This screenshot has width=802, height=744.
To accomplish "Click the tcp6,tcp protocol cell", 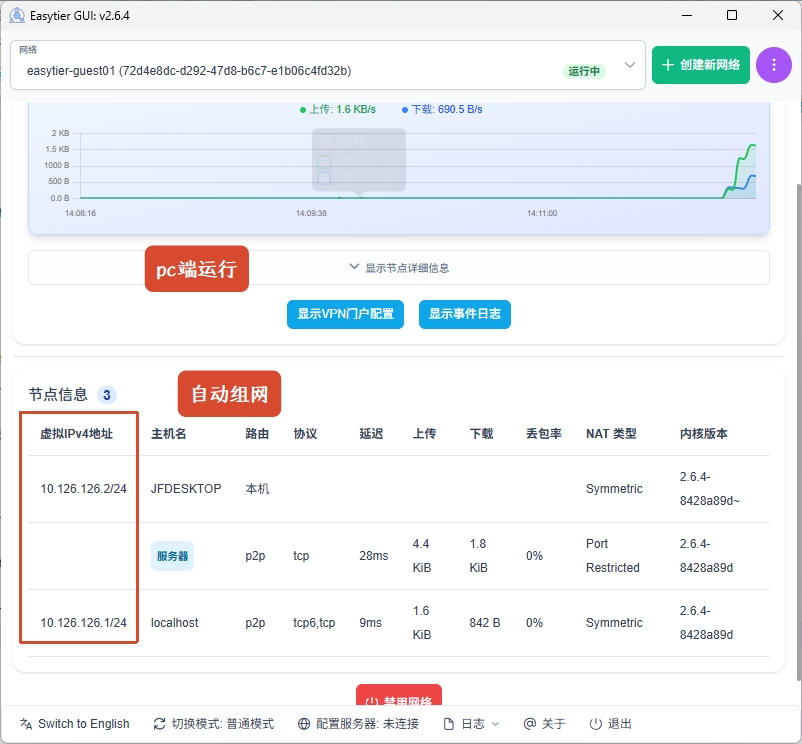I will (314, 623).
